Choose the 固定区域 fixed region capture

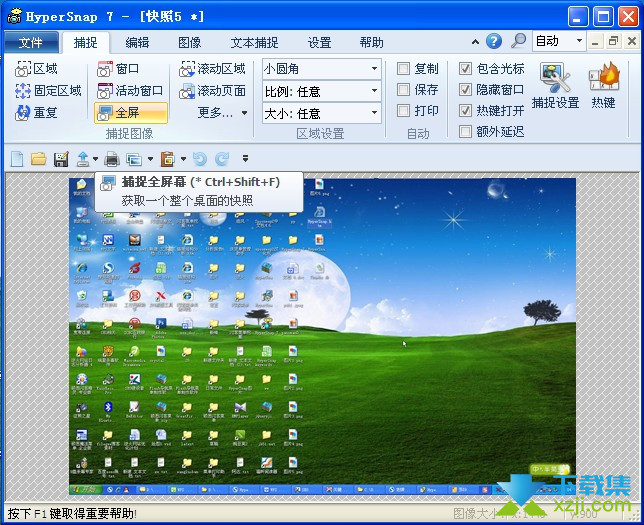(48, 90)
